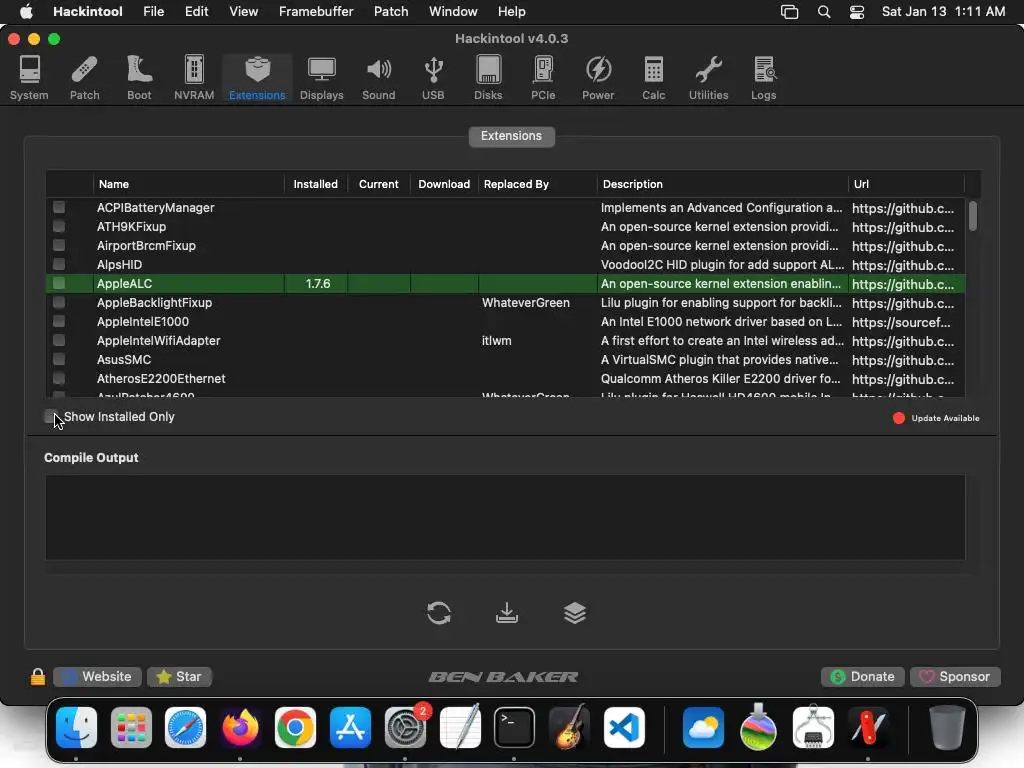Check the ACPIBatteryManager row checkbox
Image resolution: width=1024 pixels, height=768 pixels.
point(59,207)
